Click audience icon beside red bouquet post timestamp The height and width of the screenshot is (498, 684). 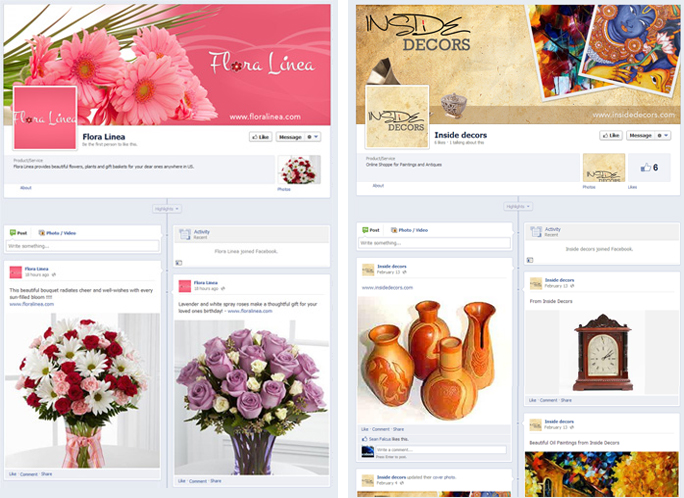point(54,275)
